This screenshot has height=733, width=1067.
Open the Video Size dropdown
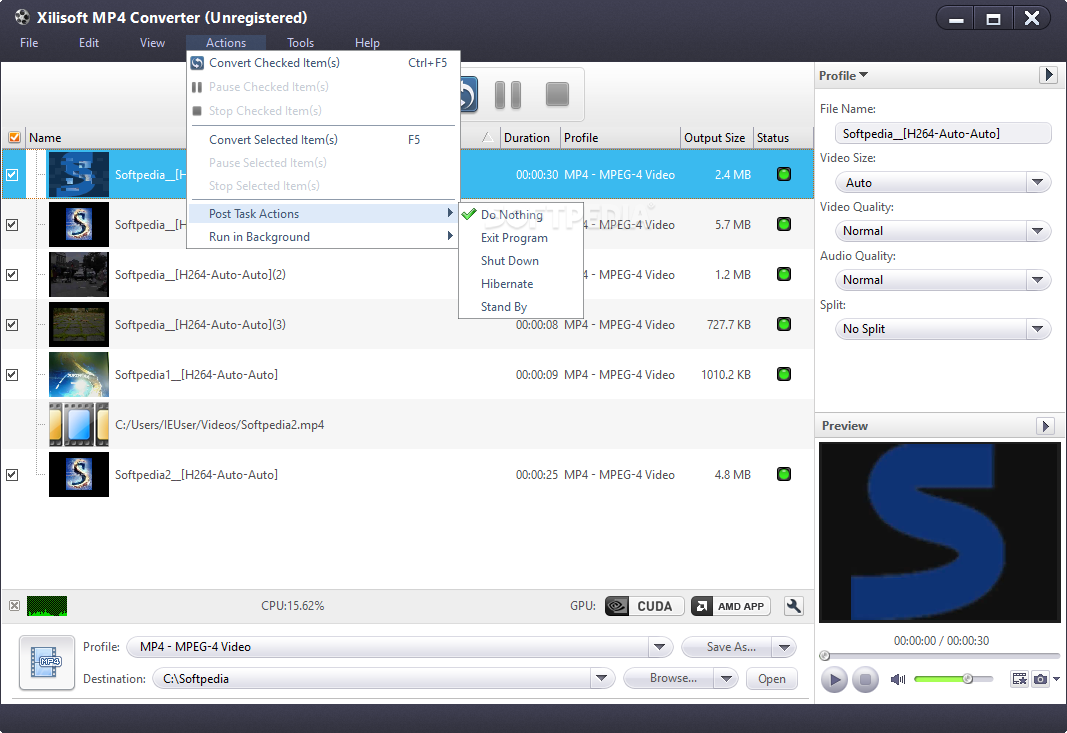1037,182
